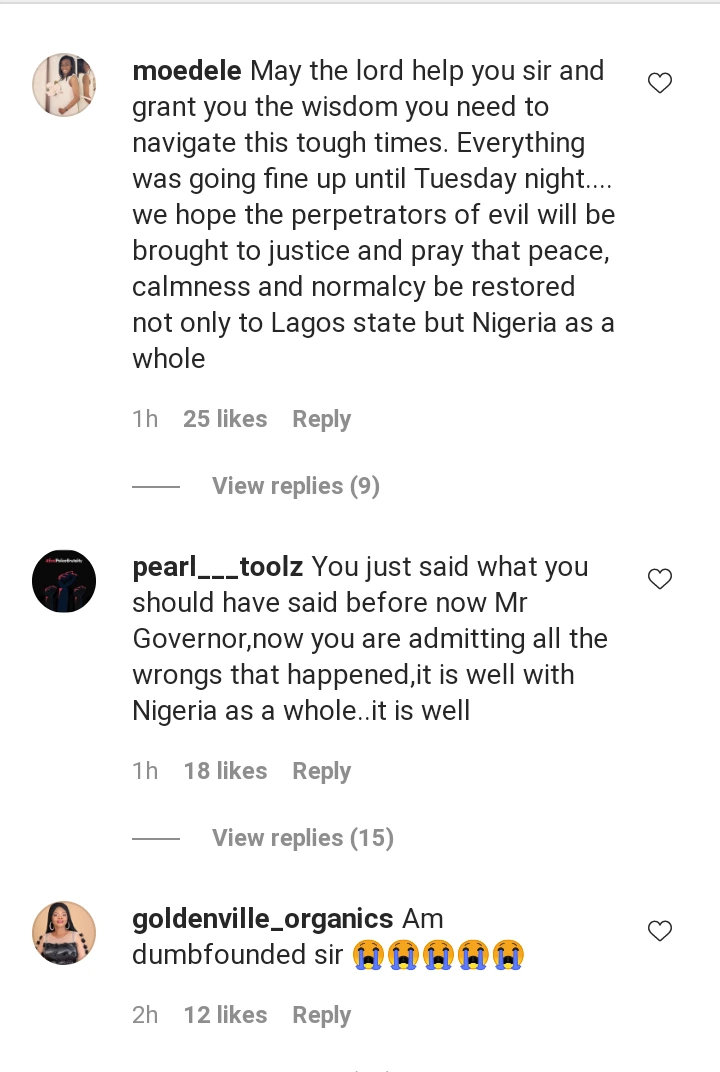Like pearl___toolz's comment with the heart
Viewport: 720px width, 1072px height.
pyautogui.click(x=660, y=579)
